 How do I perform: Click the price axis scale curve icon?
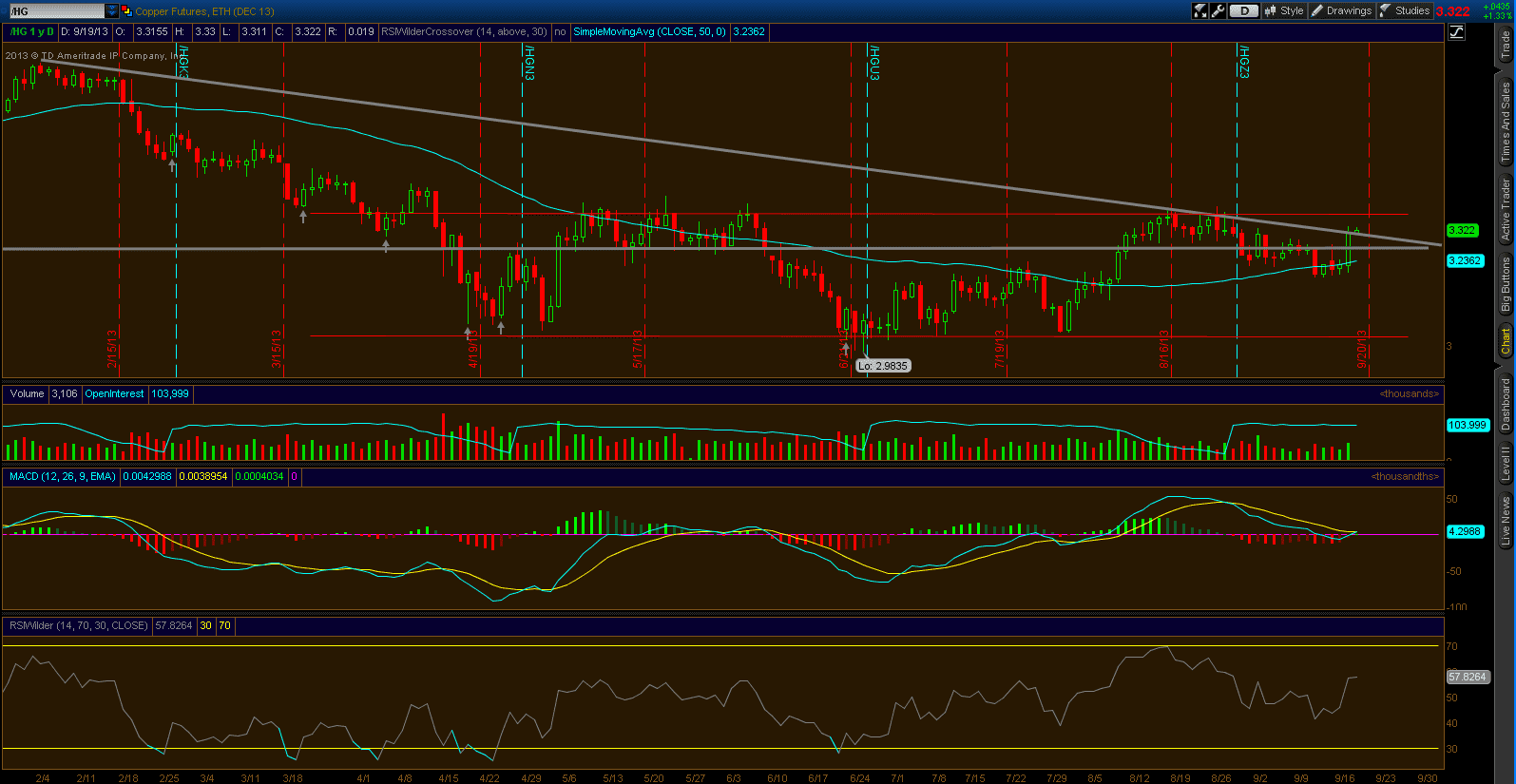click(x=1456, y=32)
